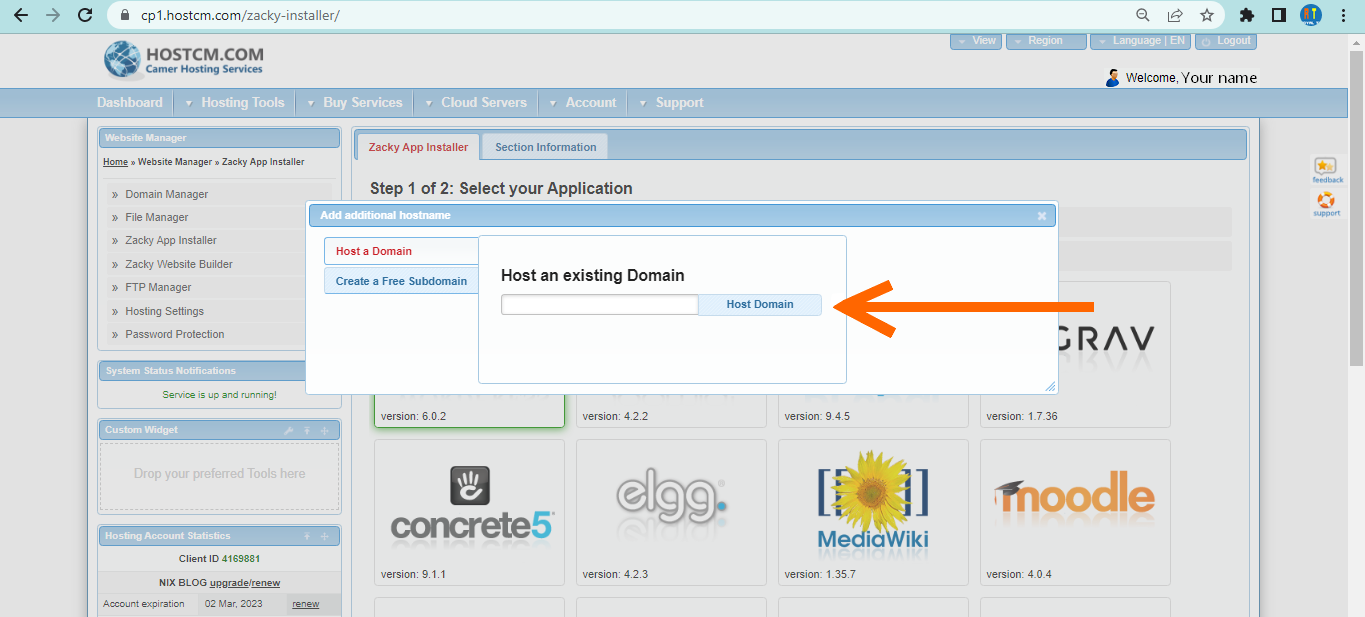Close the Add additional hostname dialog
This screenshot has width=1365, height=617.
tap(1042, 215)
